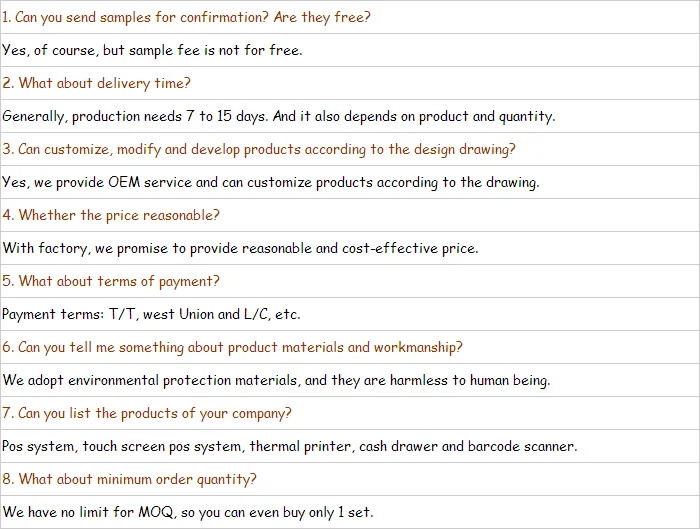Image resolution: width=700 pixels, height=530 pixels.
Task: Select the answer about environmental protection materials
Action: coord(276,381)
